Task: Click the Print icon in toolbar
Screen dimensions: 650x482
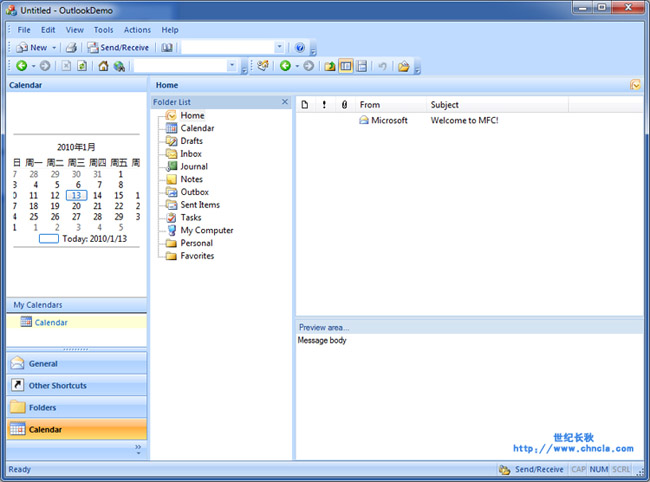Action: point(71,47)
